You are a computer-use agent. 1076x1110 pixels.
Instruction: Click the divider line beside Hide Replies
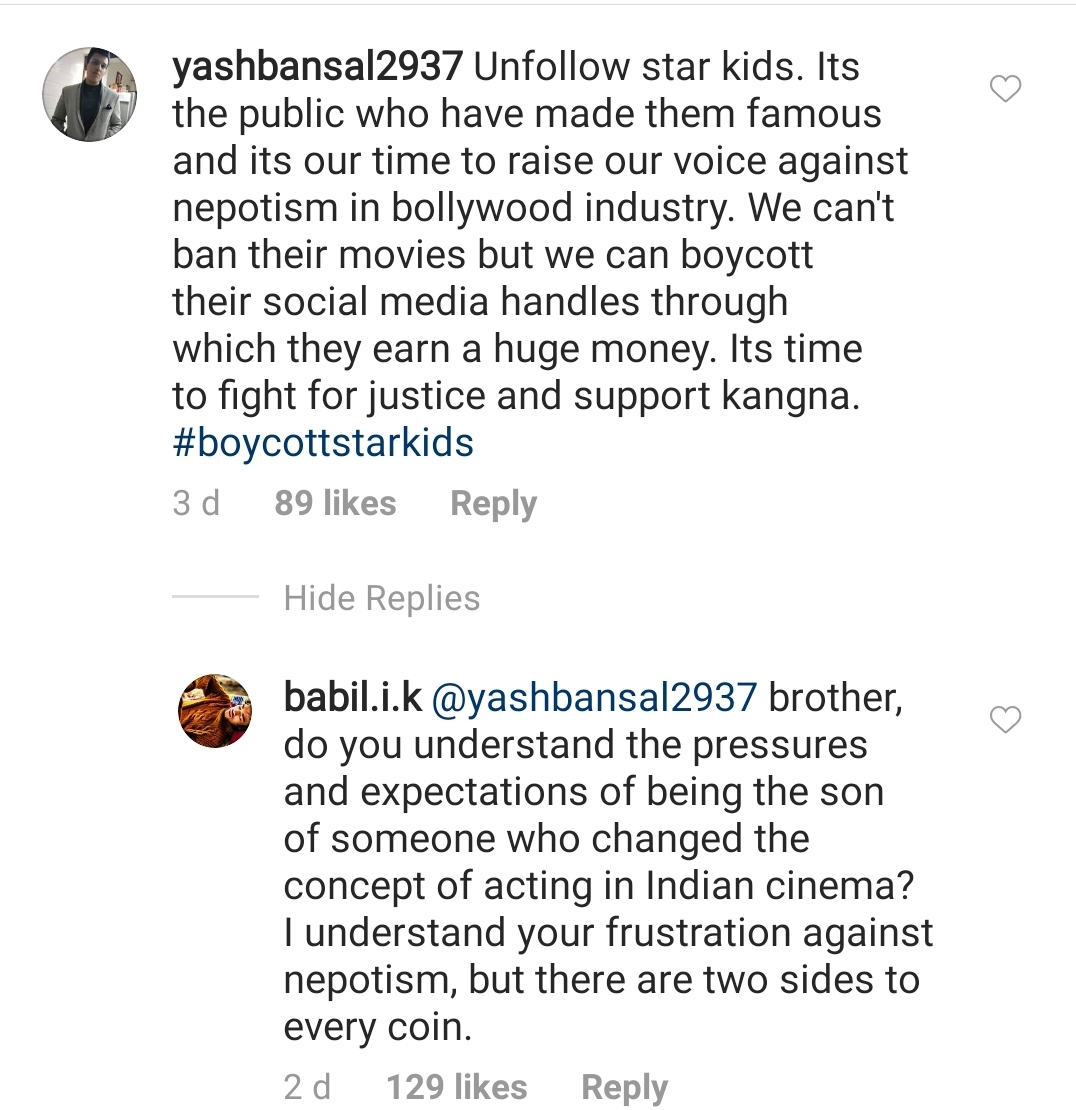point(215,598)
